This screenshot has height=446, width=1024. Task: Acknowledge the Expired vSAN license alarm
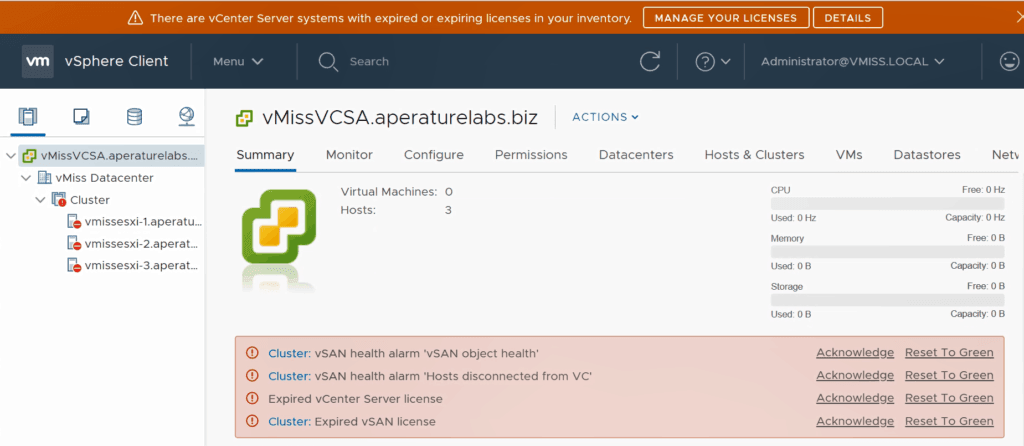click(855, 421)
